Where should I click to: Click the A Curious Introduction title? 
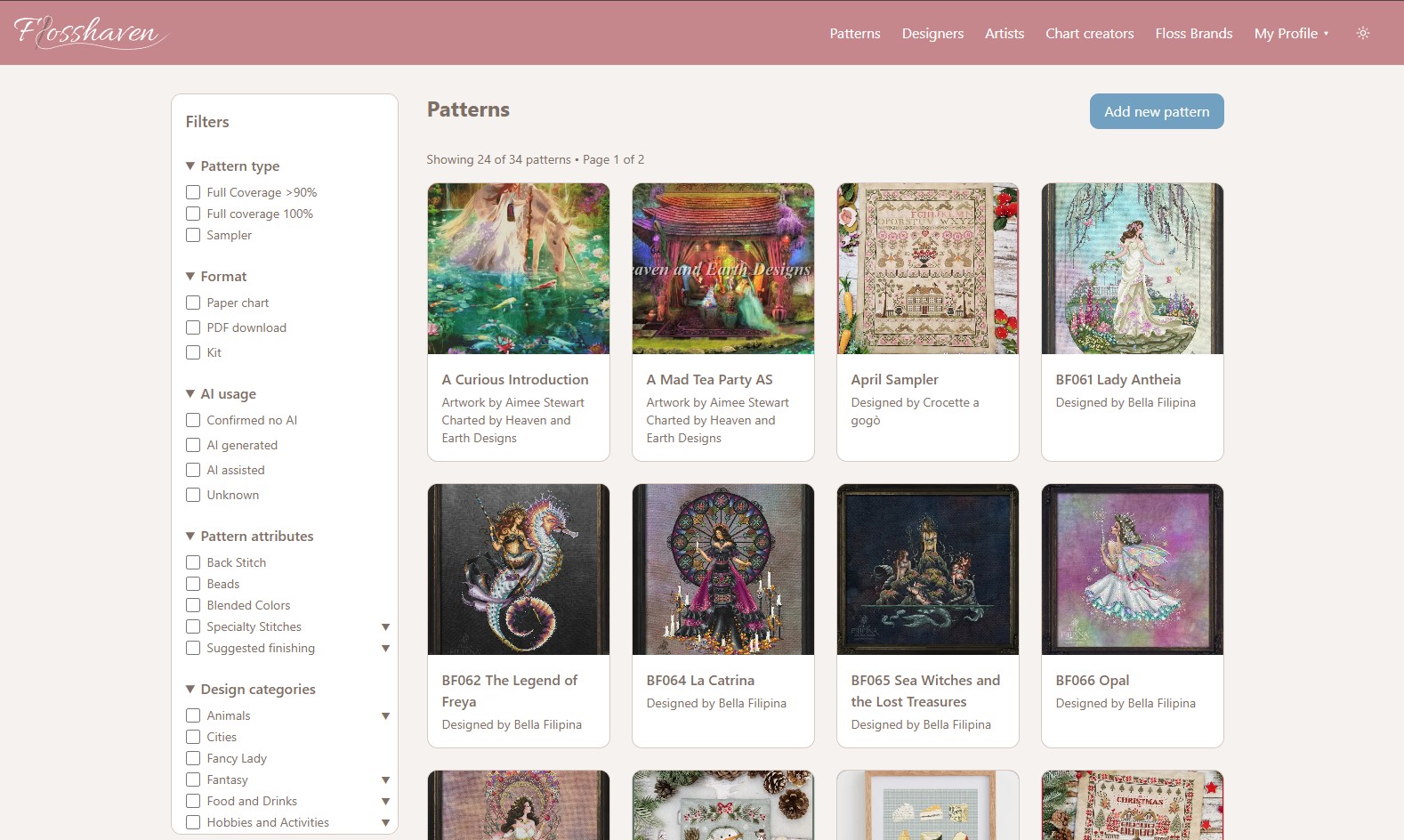(x=515, y=379)
